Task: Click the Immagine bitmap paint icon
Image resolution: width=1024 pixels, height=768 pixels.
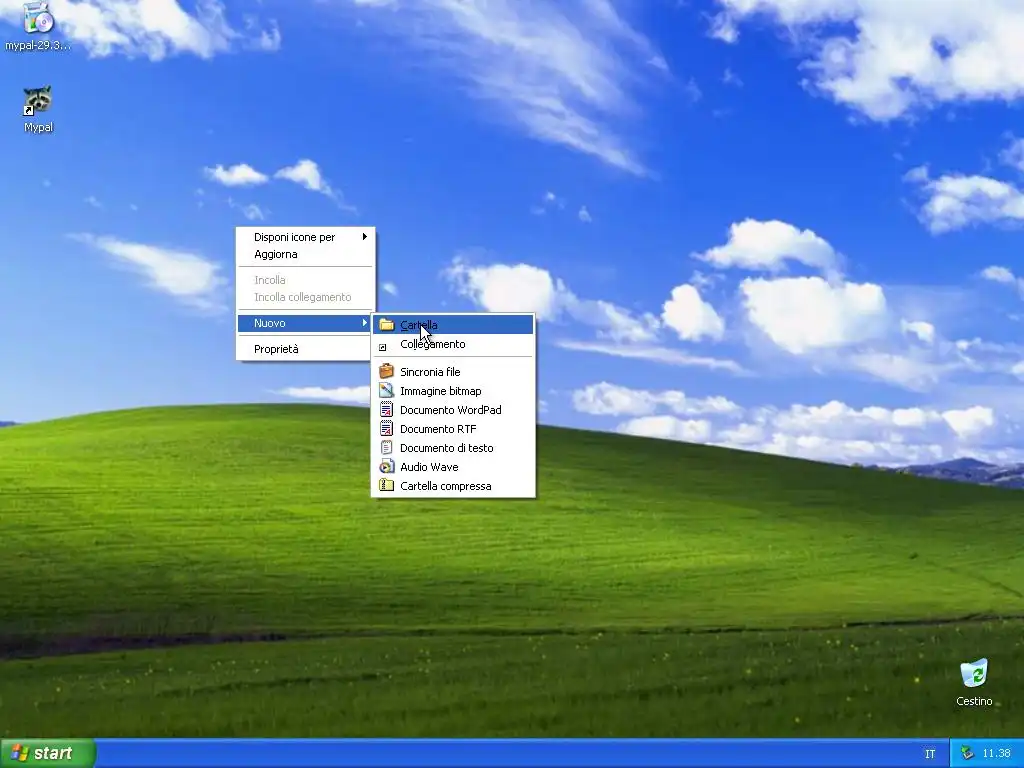Action: 387,390
